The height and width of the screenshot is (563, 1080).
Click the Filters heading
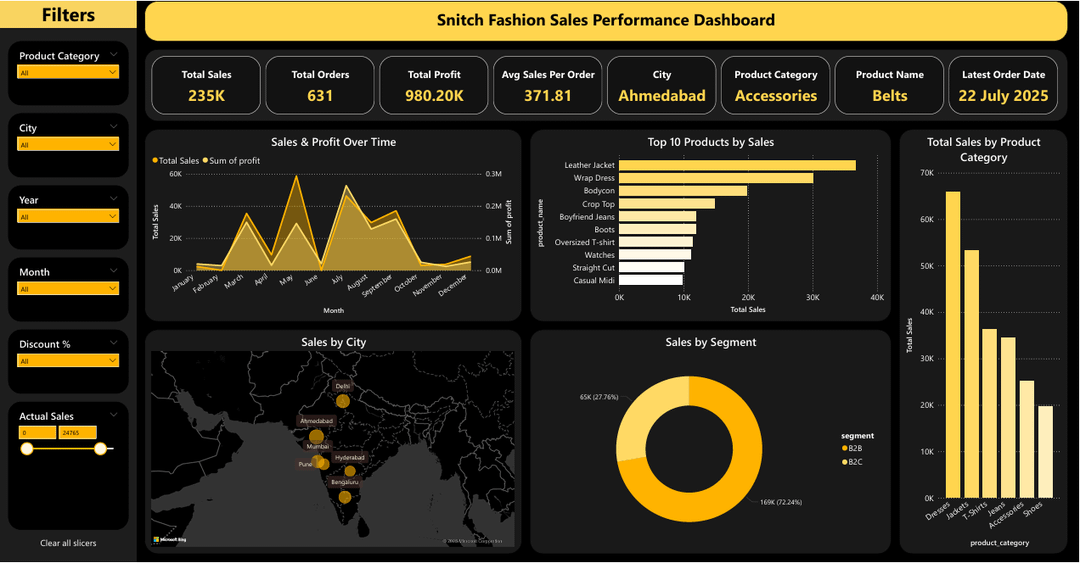68,14
